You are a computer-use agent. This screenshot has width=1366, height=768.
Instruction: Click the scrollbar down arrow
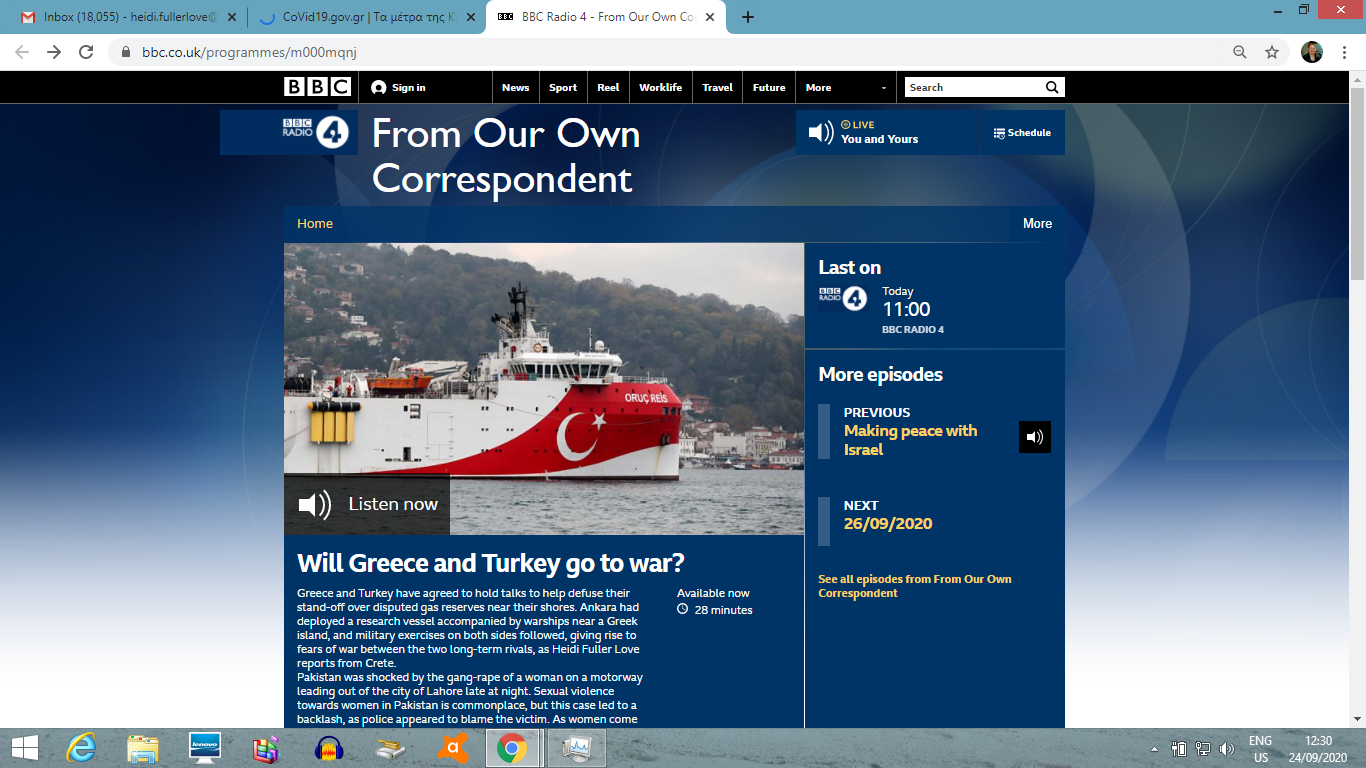(1357, 719)
